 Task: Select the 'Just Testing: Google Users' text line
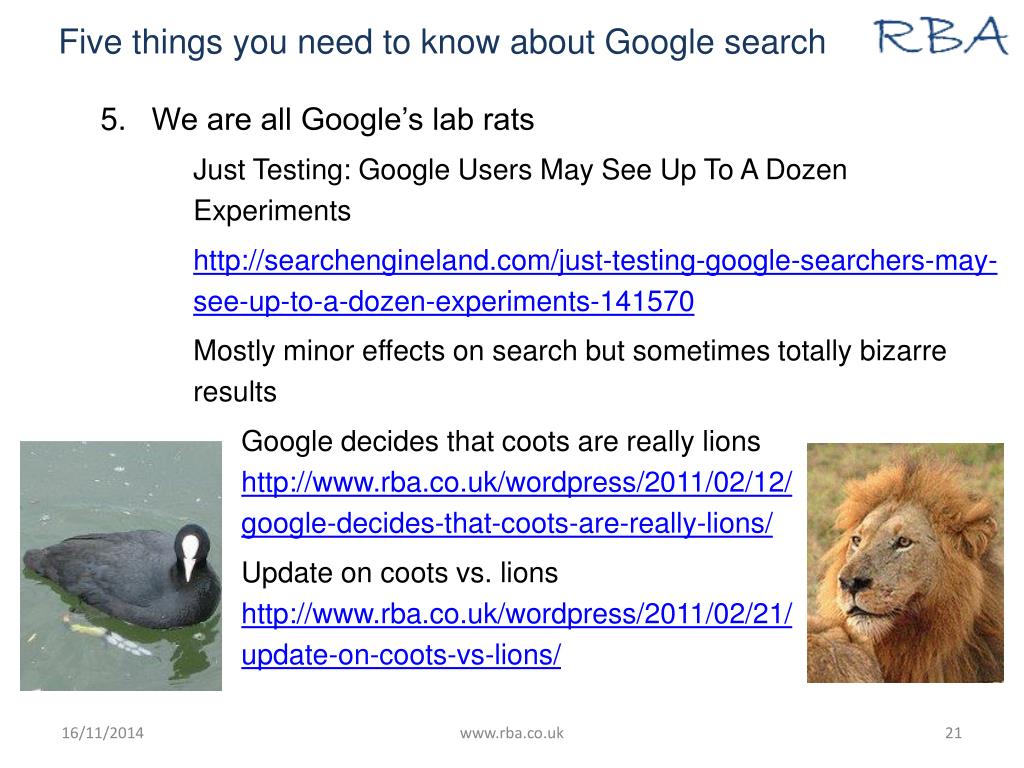520,170
